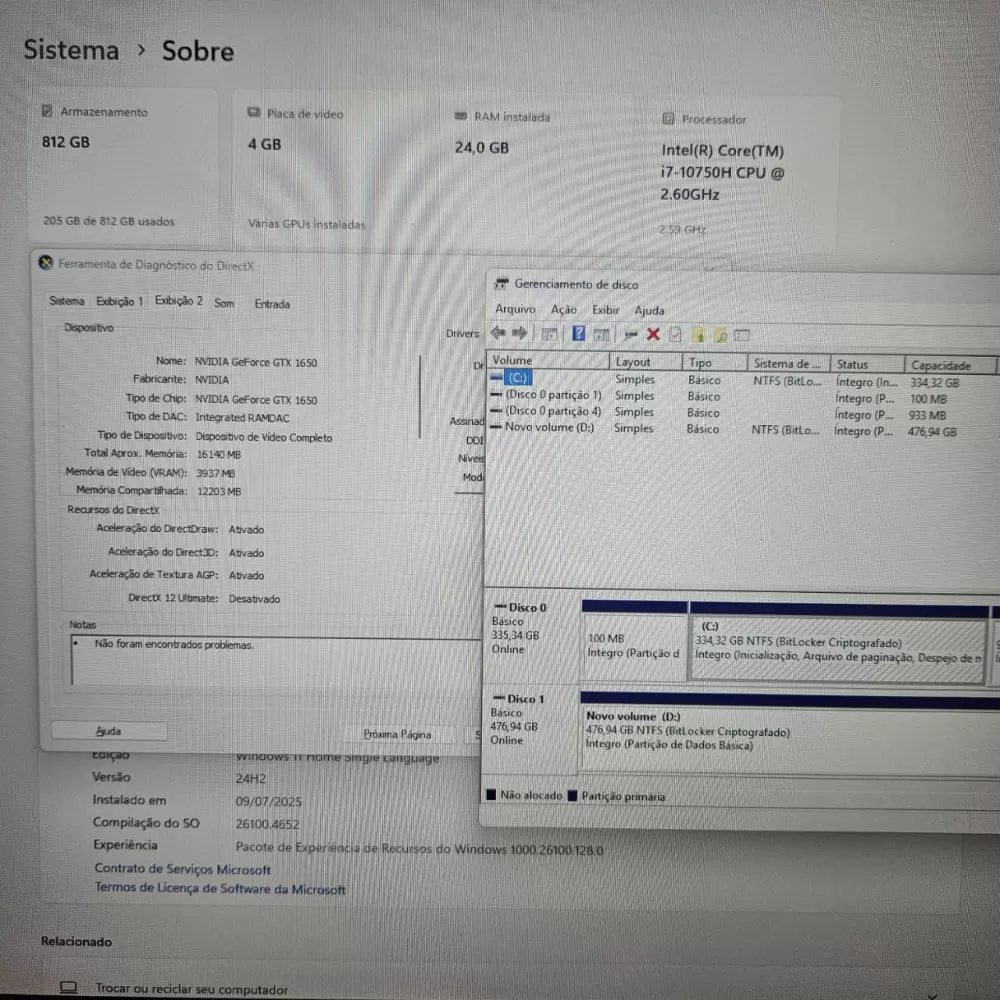Toggle the action pane icon right of Help
Screen dimensions: 1000x1000
601,334
